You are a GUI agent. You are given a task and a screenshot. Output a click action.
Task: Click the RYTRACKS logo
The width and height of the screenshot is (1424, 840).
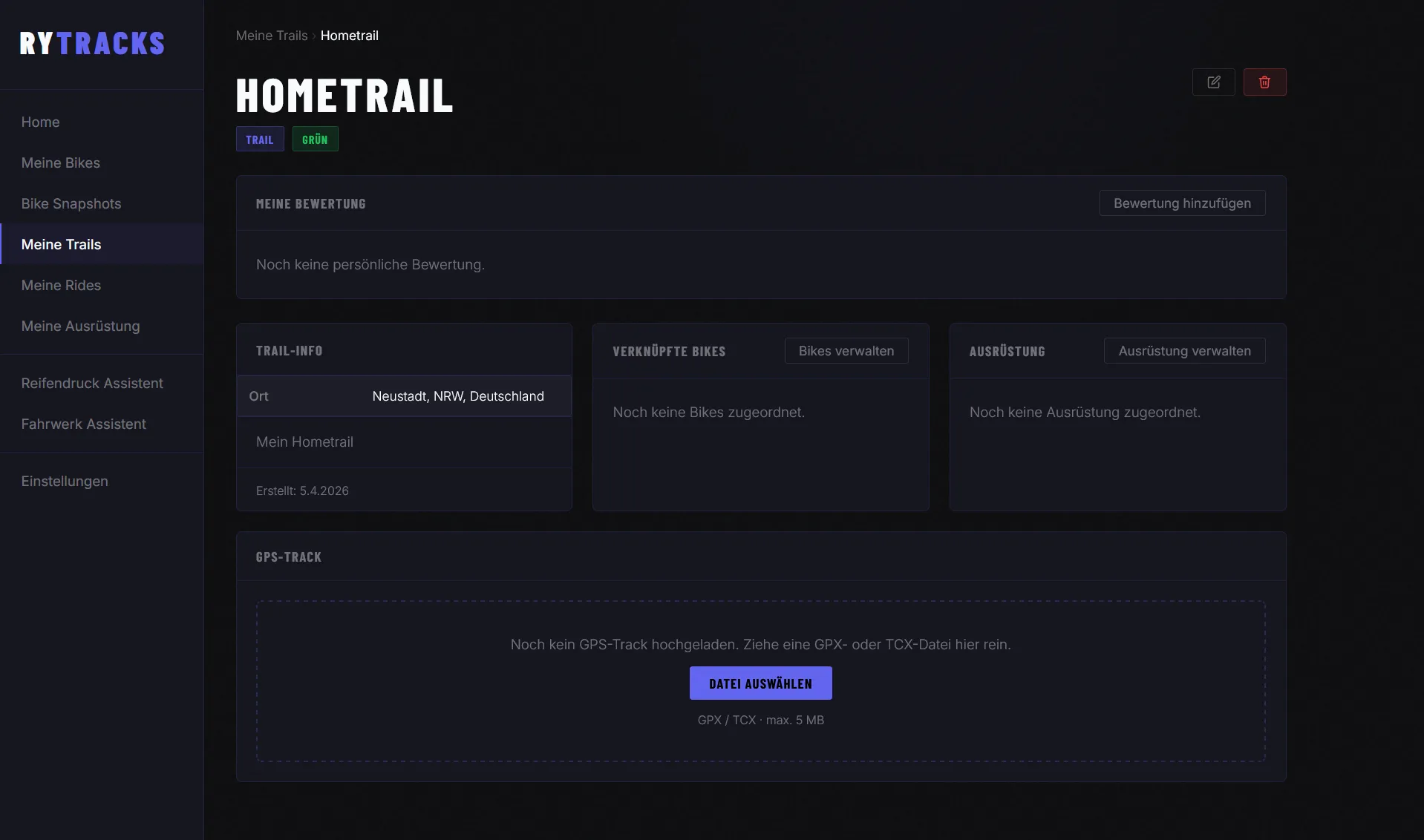point(92,44)
